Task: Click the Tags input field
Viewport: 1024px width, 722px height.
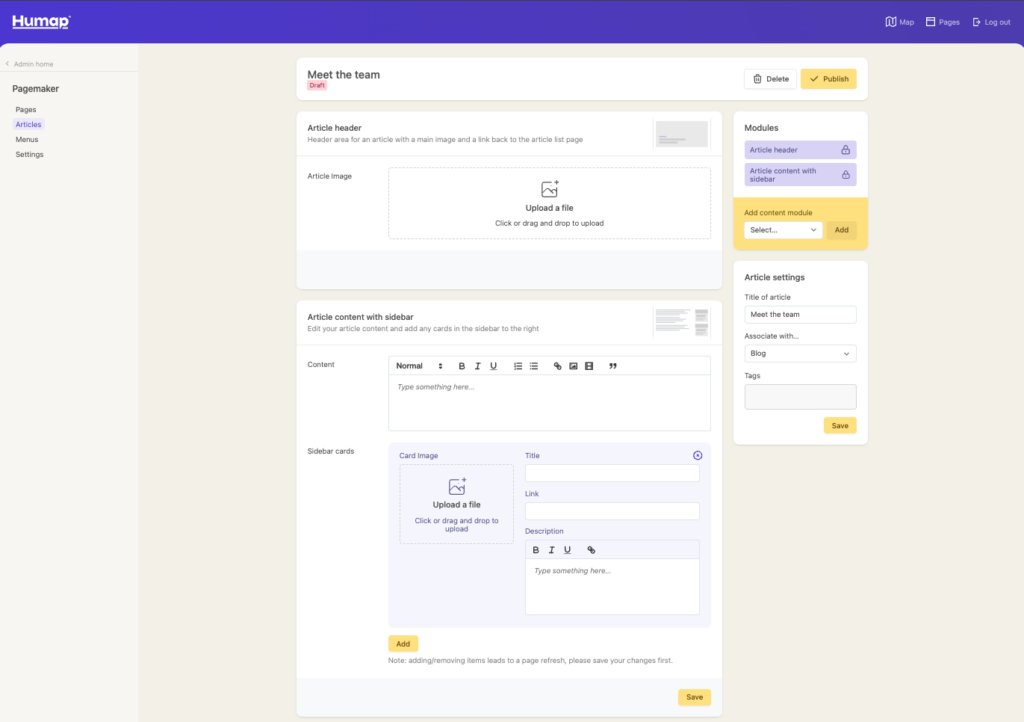Action: coord(800,397)
